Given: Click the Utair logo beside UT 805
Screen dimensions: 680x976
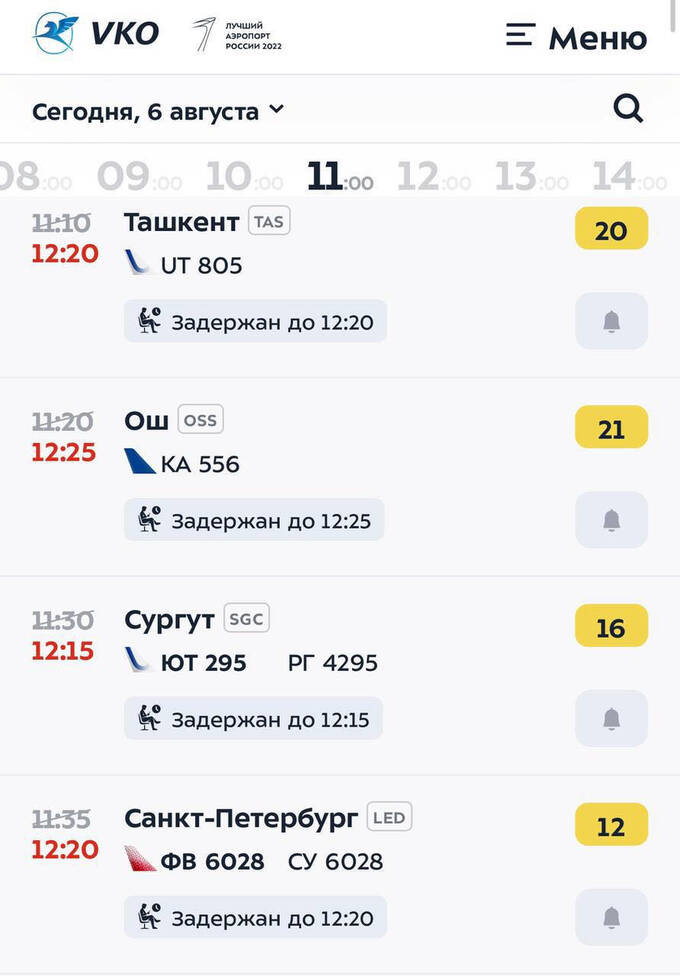Looking at the screenshot, I should 138,264.
